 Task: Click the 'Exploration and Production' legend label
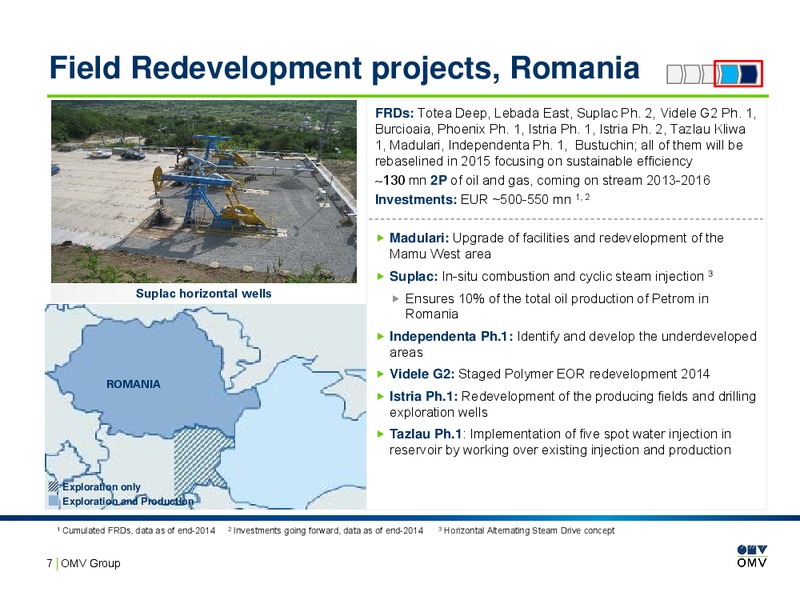coord(128,501)
